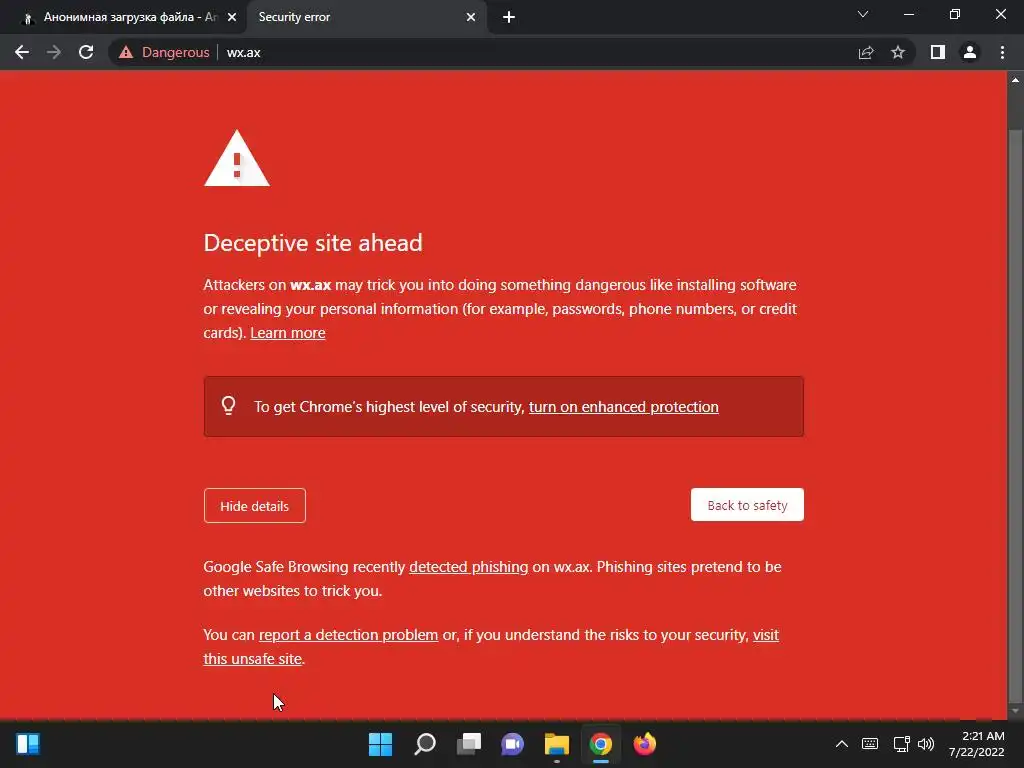The width and height of the screenshot is (1024, 768).
Task: Click the Back to safety button
Action: 747,505
